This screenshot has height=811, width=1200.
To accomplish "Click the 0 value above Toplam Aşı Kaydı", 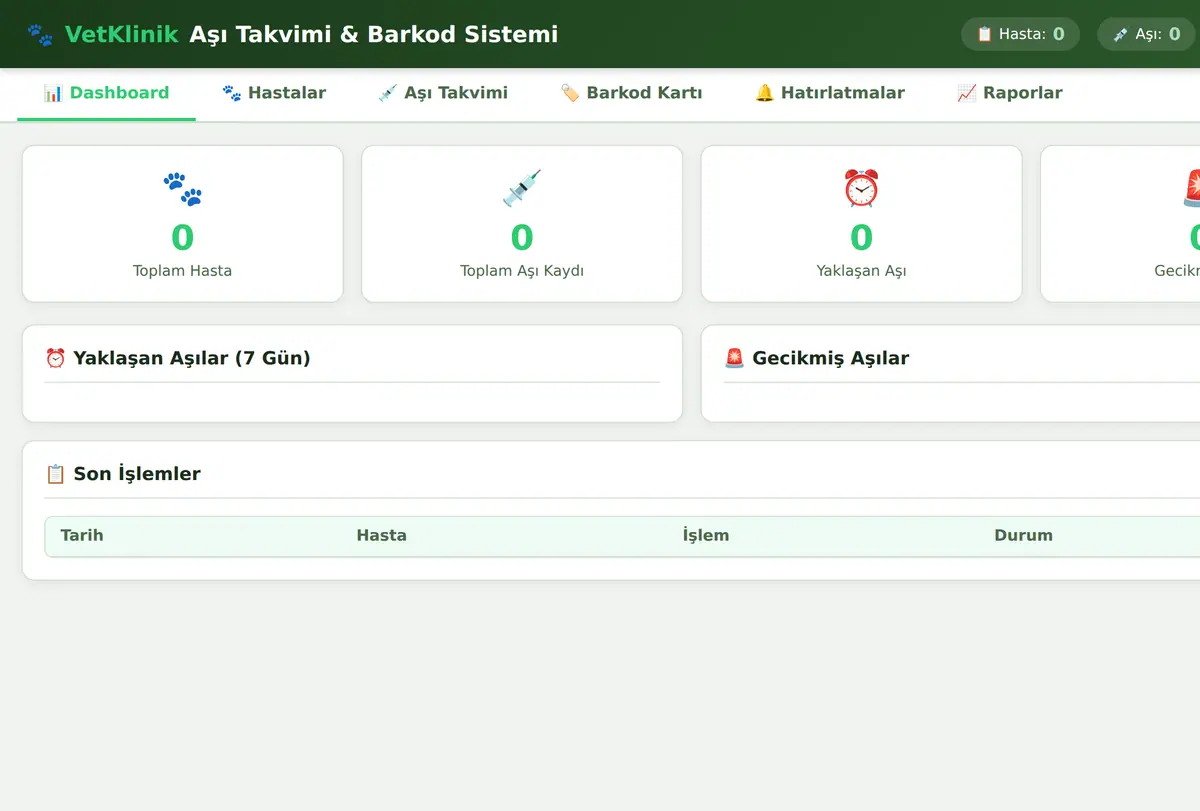I will pyautogui.click(x=522, y=238).
